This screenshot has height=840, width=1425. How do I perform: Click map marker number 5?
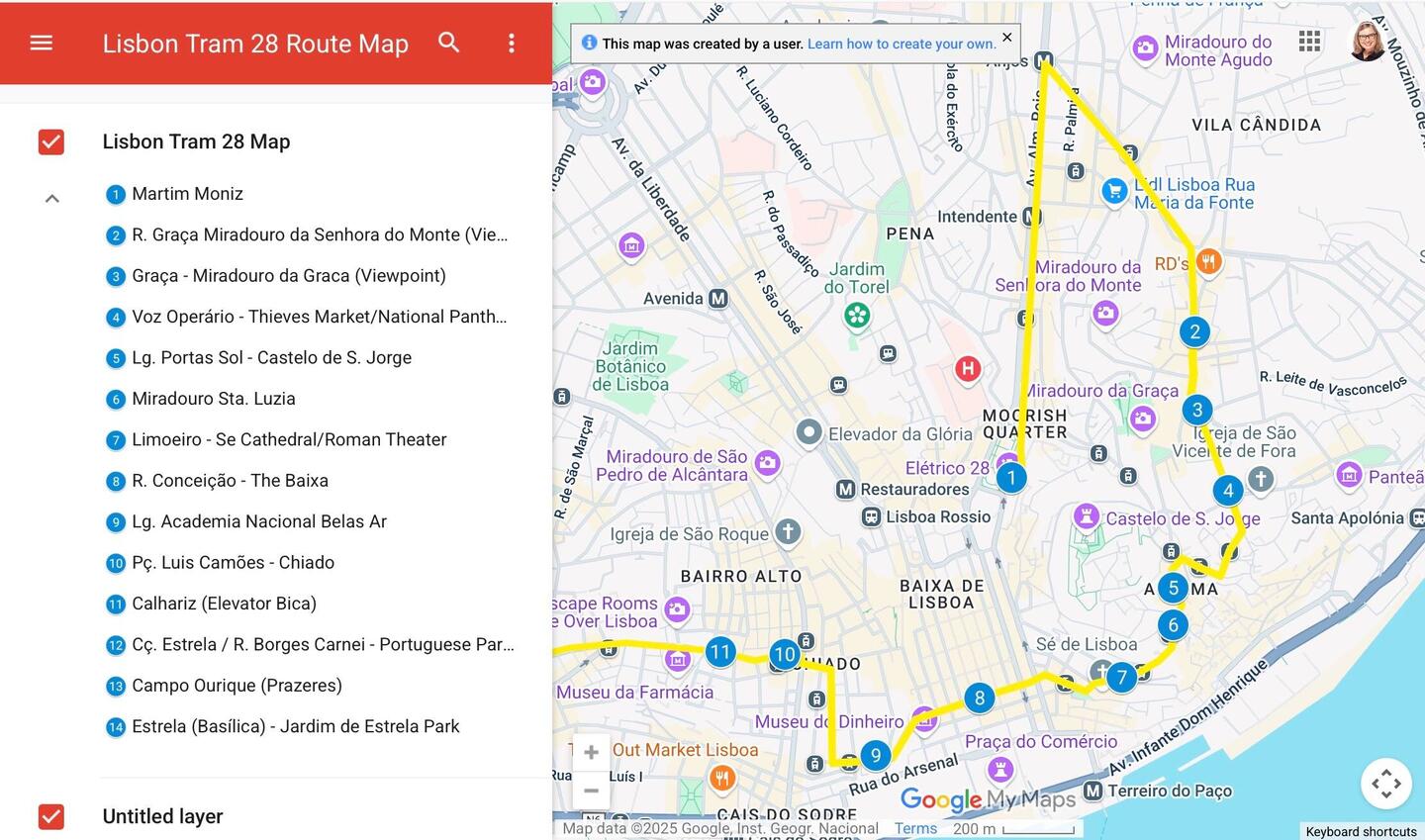point(1173,588)
